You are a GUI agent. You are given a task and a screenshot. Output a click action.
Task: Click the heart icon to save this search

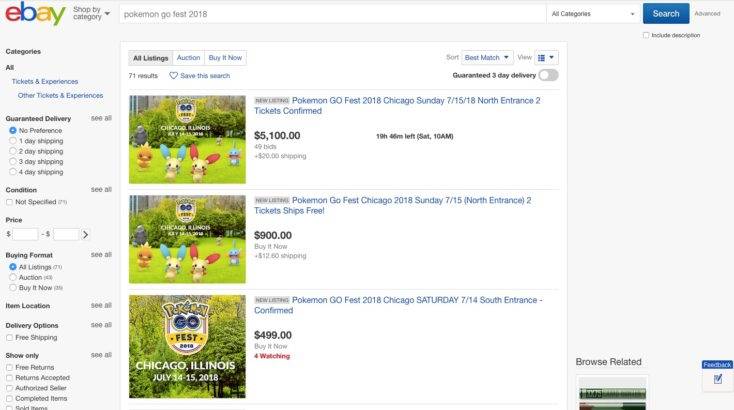(173, 75)
